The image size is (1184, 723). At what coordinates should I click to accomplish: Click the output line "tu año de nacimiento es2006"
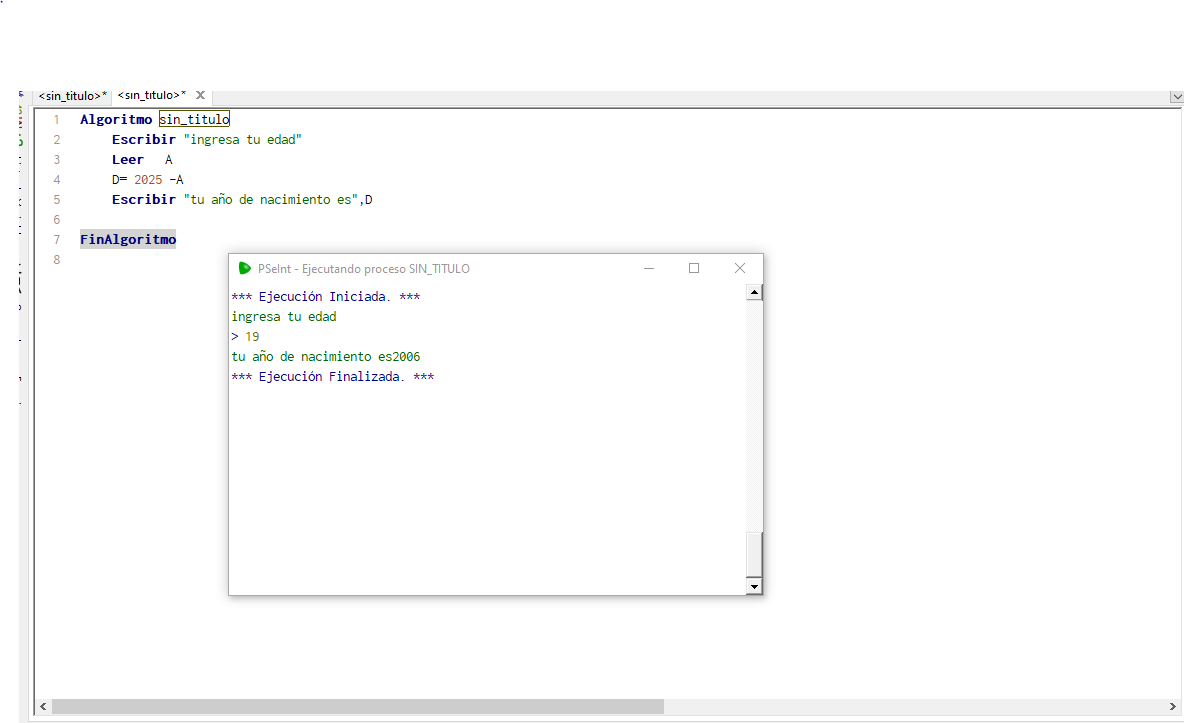[x=326, y=357]
